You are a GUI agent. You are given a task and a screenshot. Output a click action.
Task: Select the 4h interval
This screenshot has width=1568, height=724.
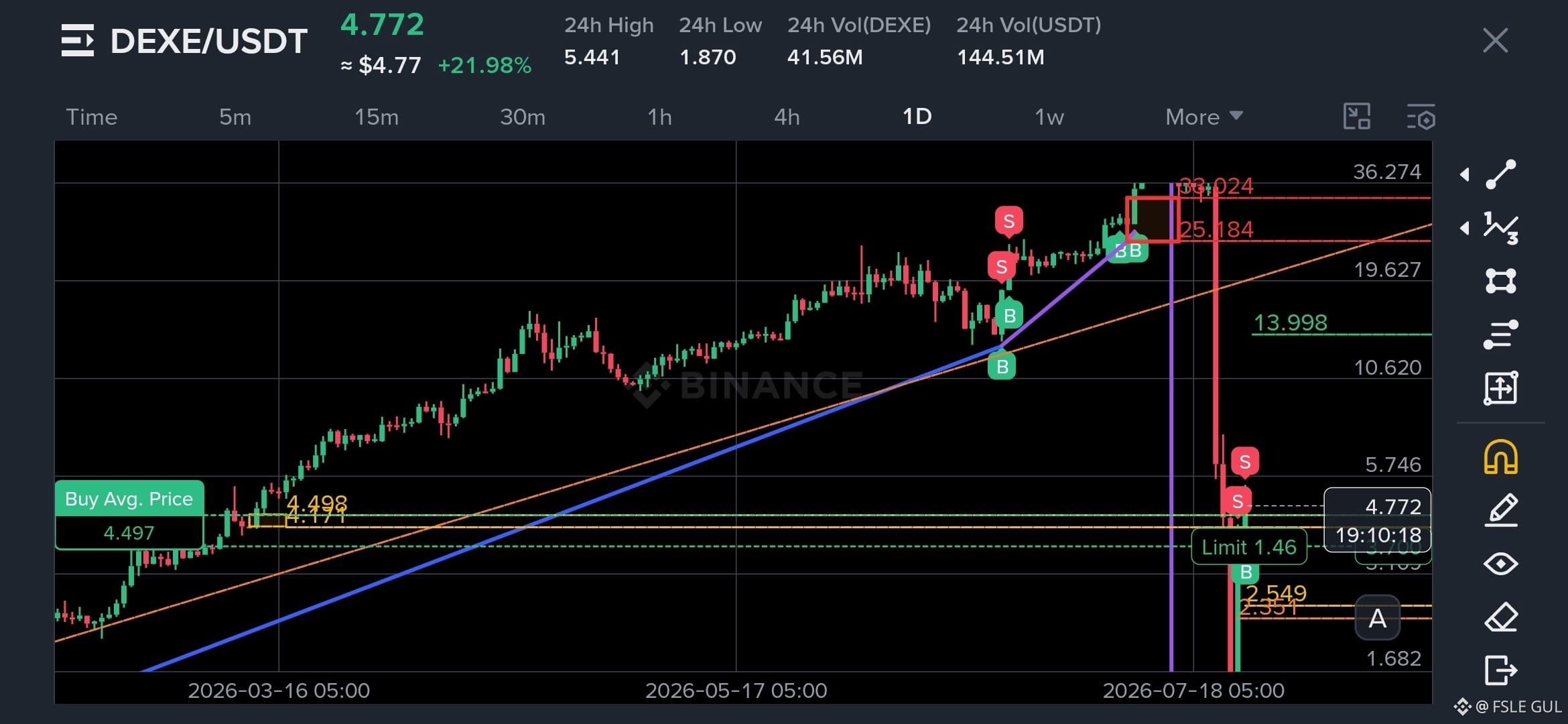pos(787,117)
